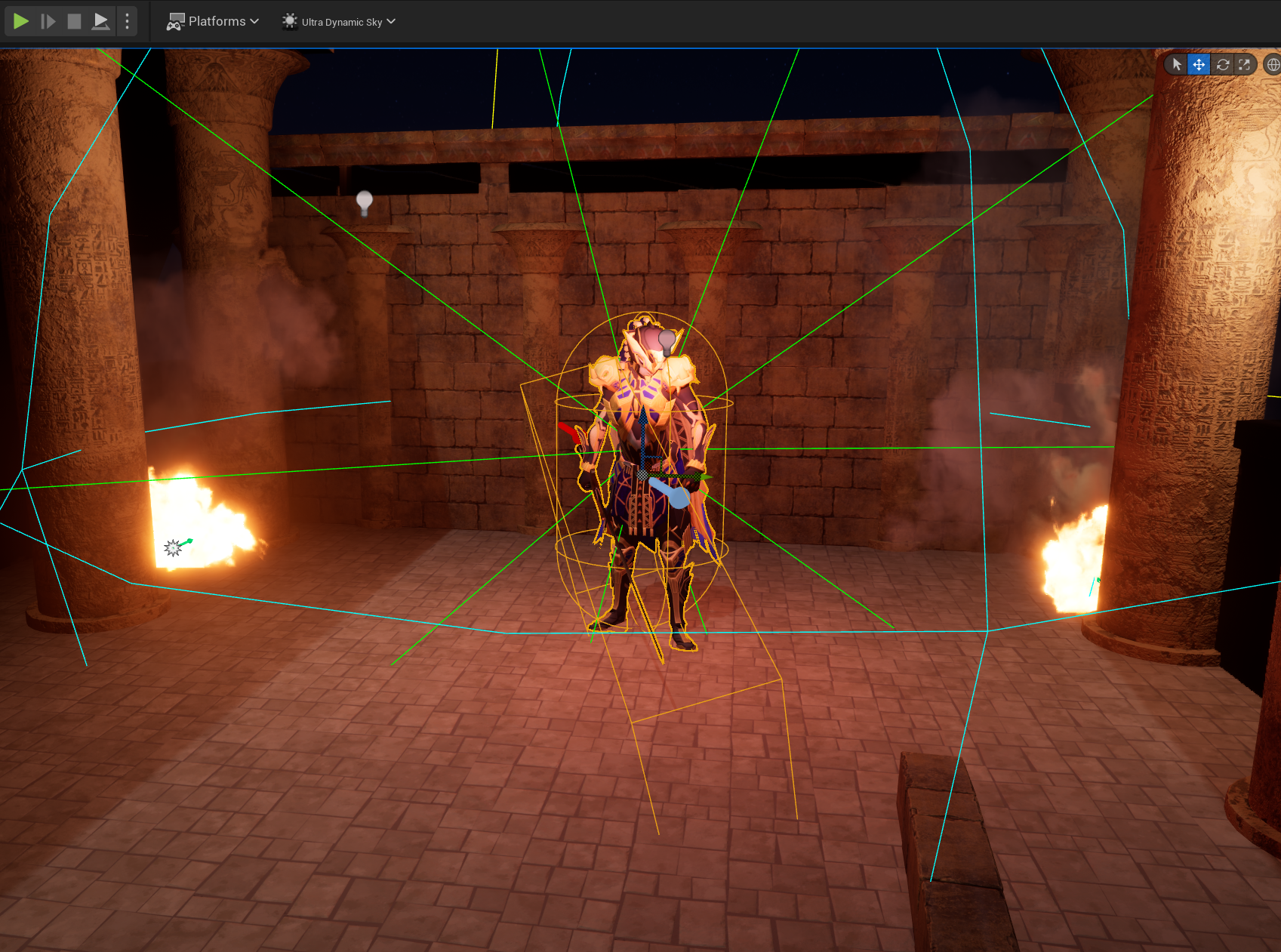Image resolution: width=1281 pixels, height=952 pixels.
Task: Activate the Translate move tool
Action: [1199, 65]
